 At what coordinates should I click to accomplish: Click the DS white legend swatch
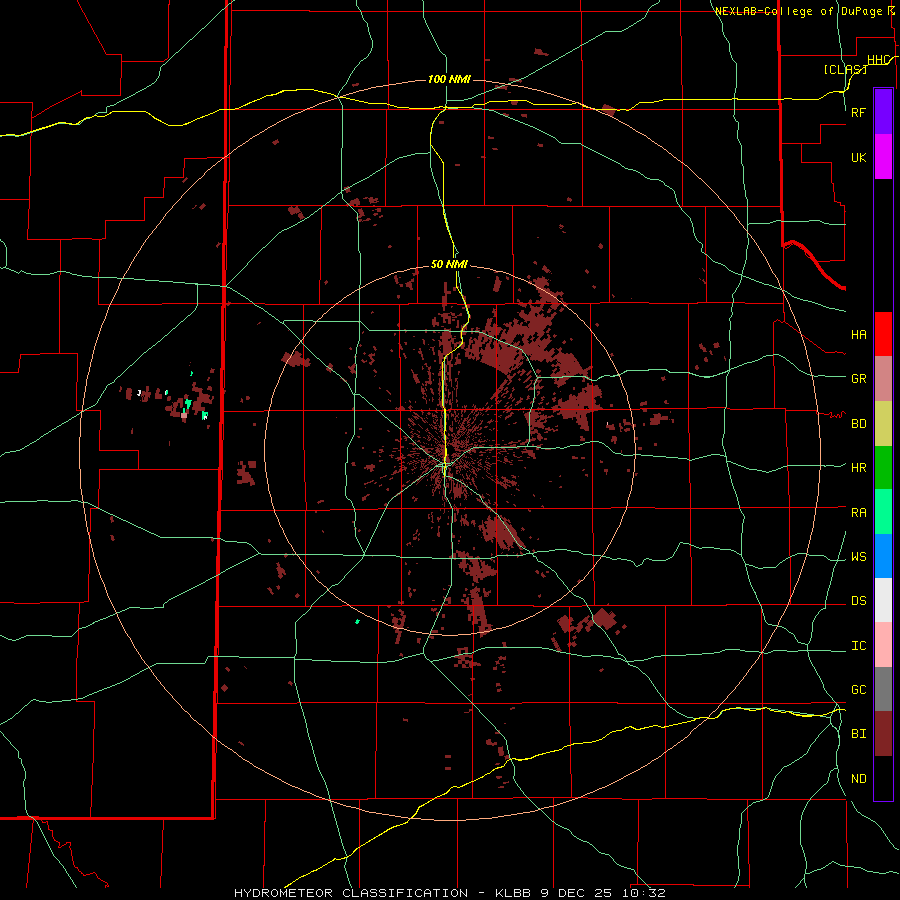click(883, 600)
